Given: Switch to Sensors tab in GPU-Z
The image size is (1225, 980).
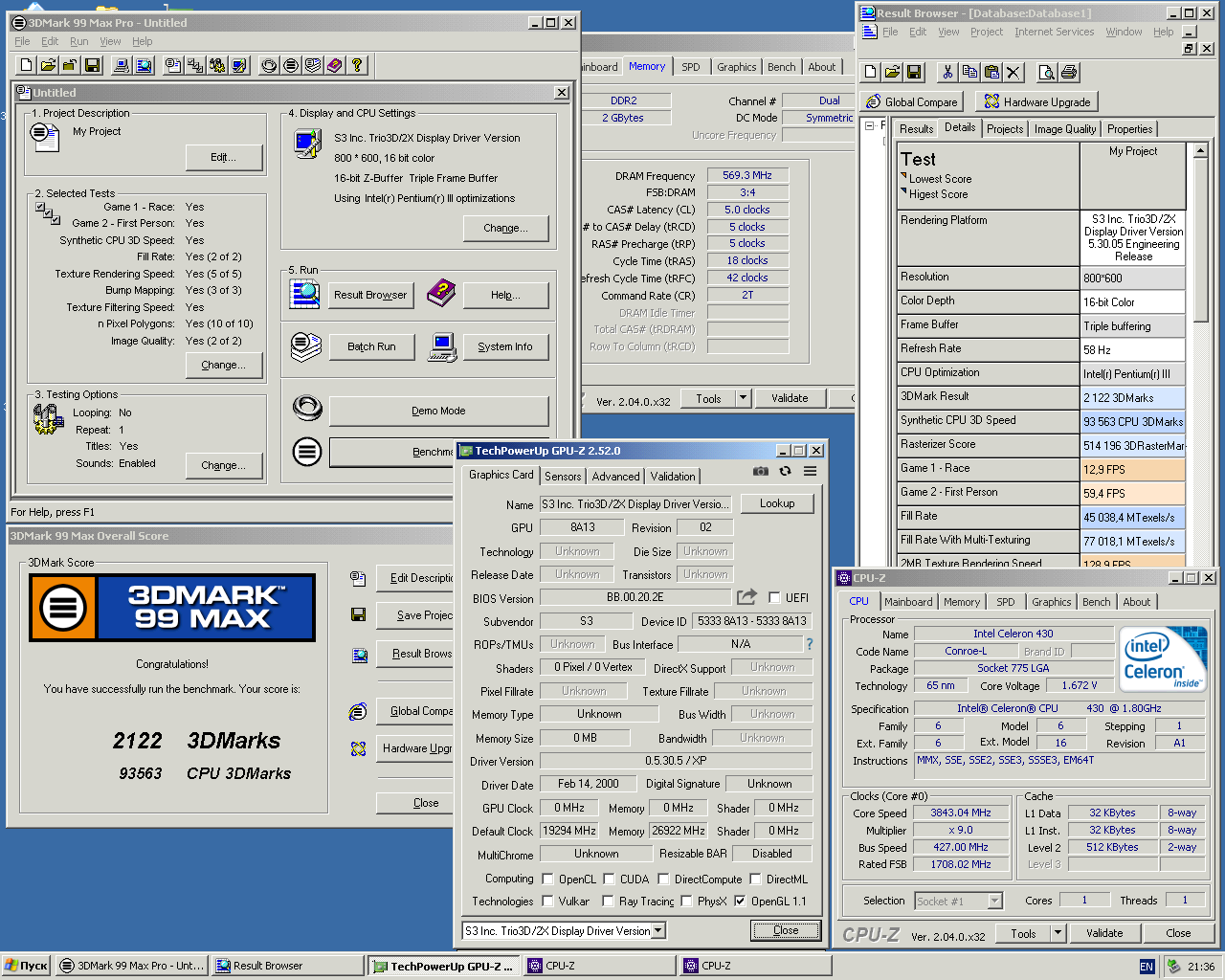Looking at the screenshot, I should pyautogui.click(x=563, y=476).
